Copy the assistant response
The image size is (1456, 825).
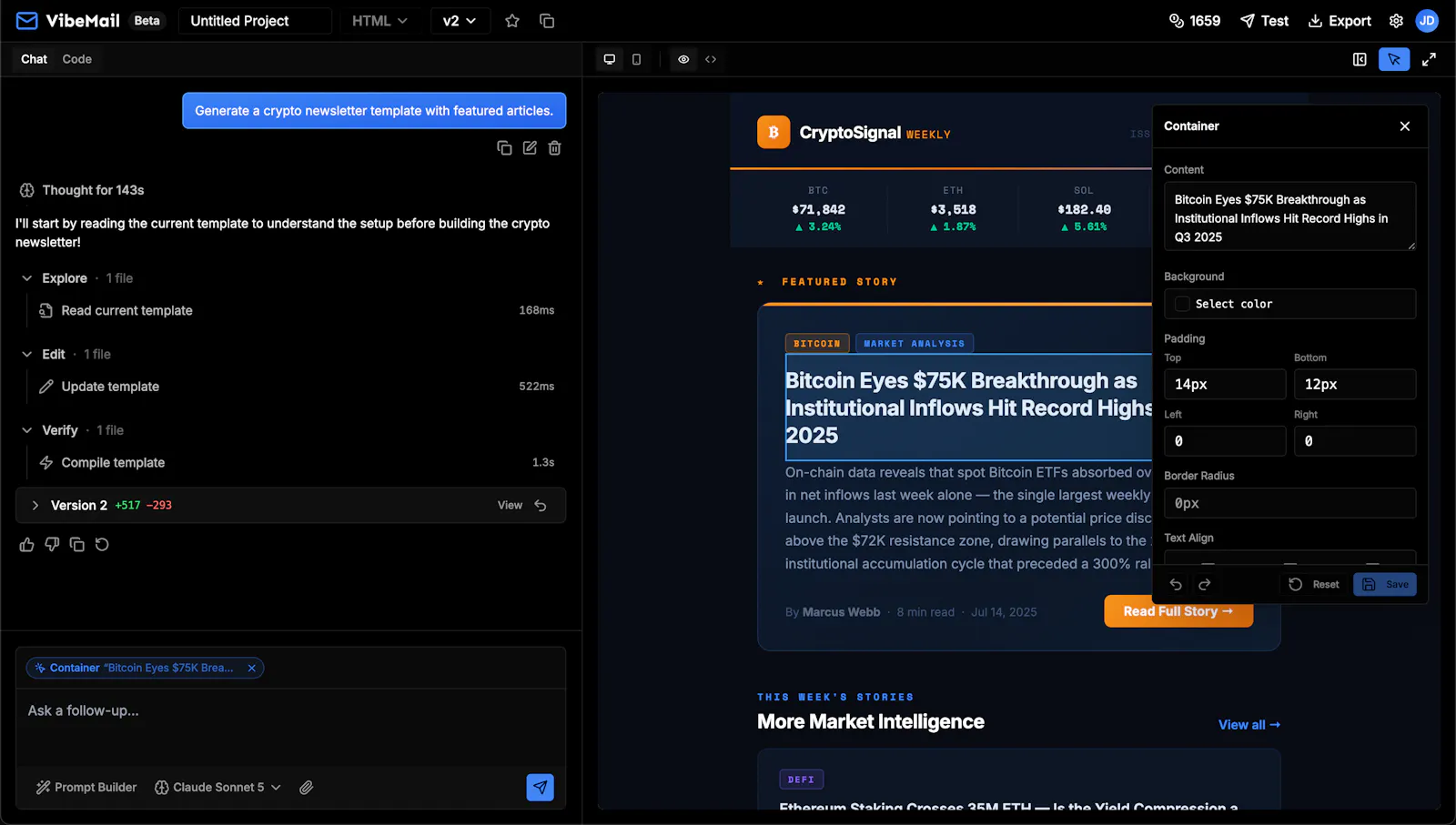point(77,545)
